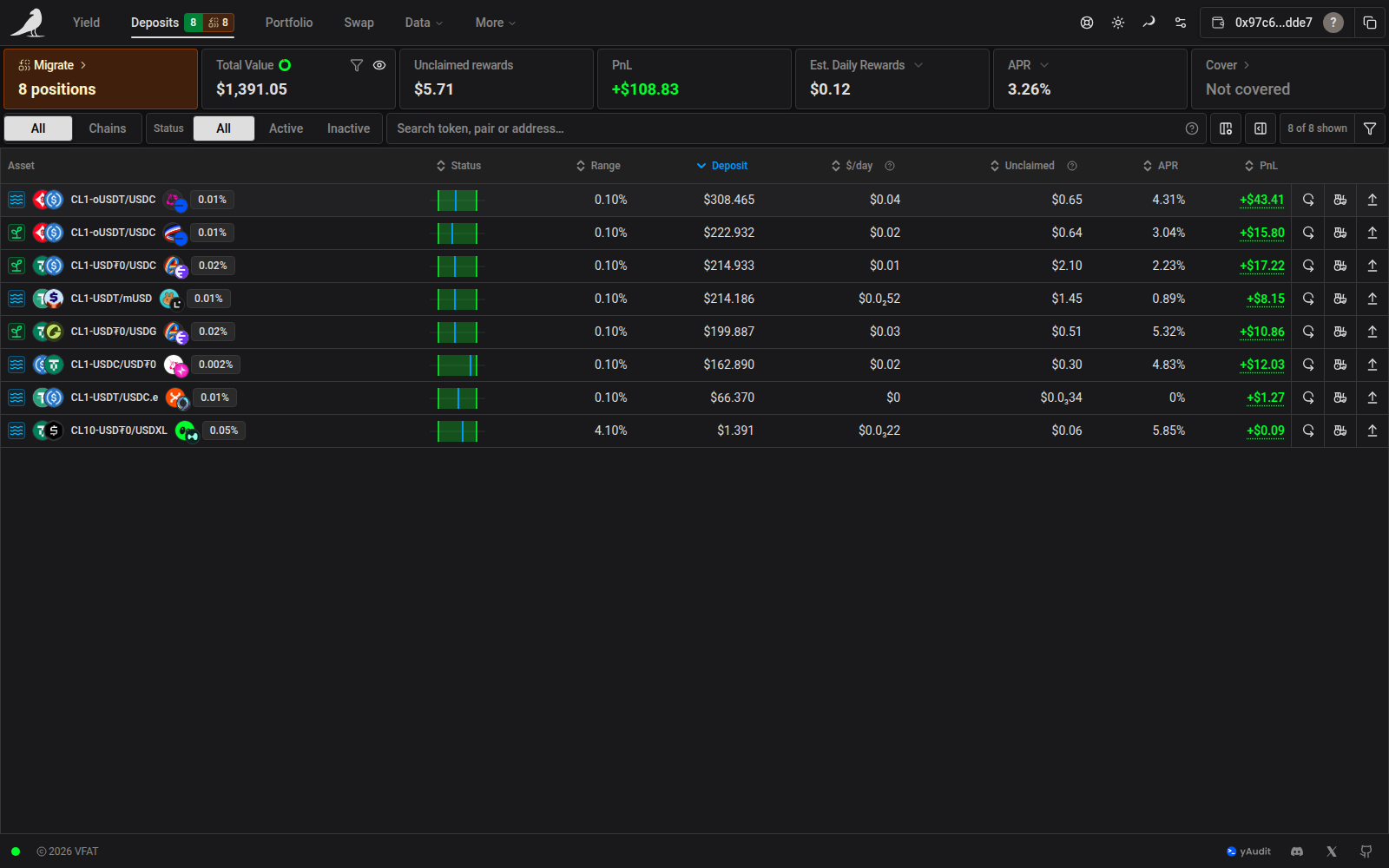Select Status Inactive filter
Viewport: 1389px width, 868px height.
click(348, 128)
